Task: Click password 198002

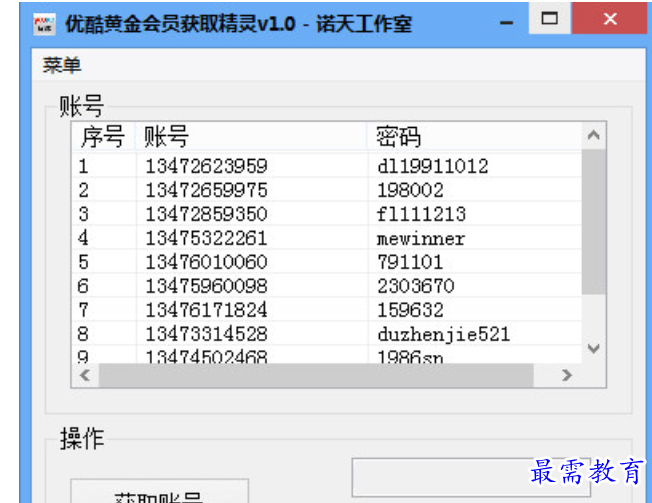Action: (x=410, y=190)
